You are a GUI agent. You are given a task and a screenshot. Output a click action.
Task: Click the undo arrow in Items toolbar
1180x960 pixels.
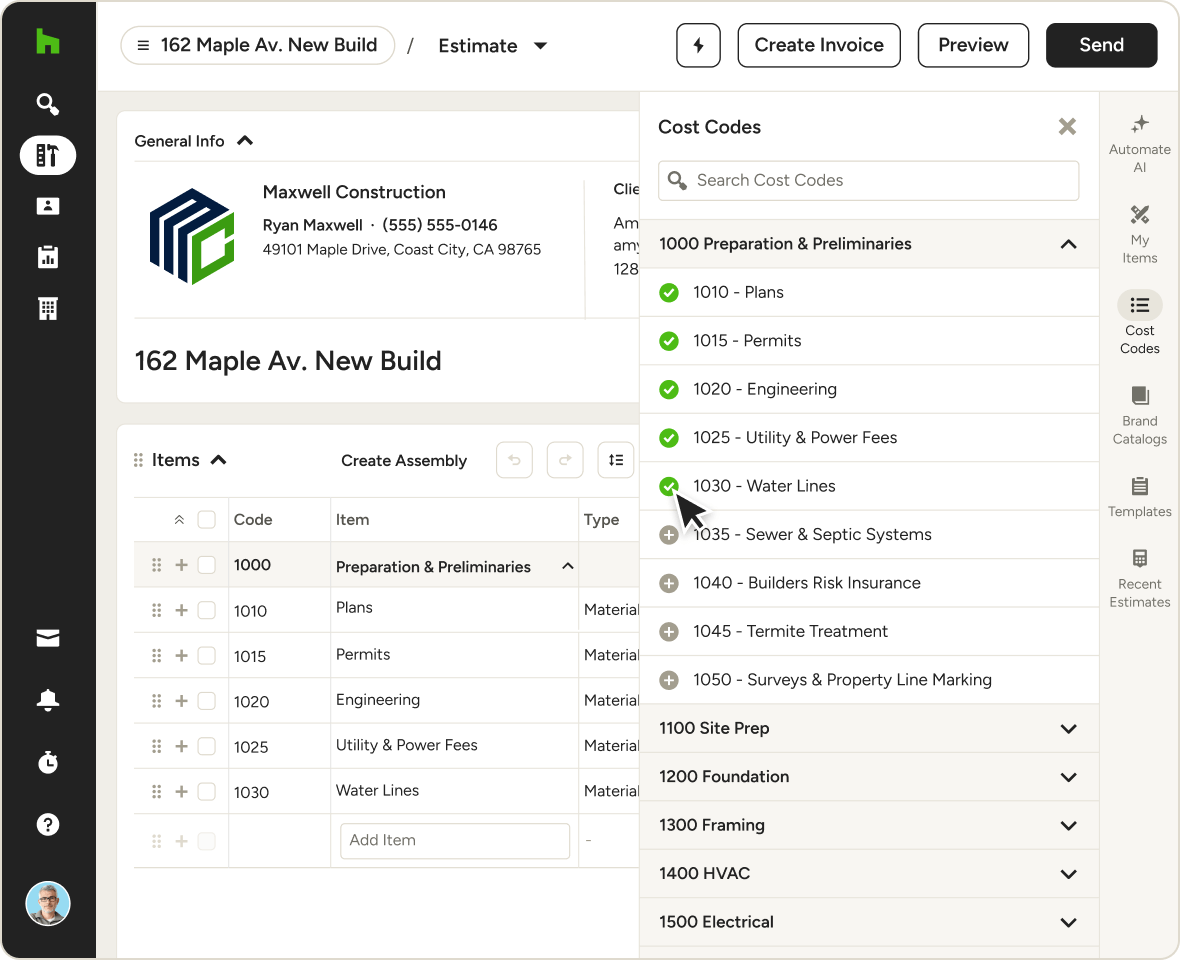[x=514, y=460]
